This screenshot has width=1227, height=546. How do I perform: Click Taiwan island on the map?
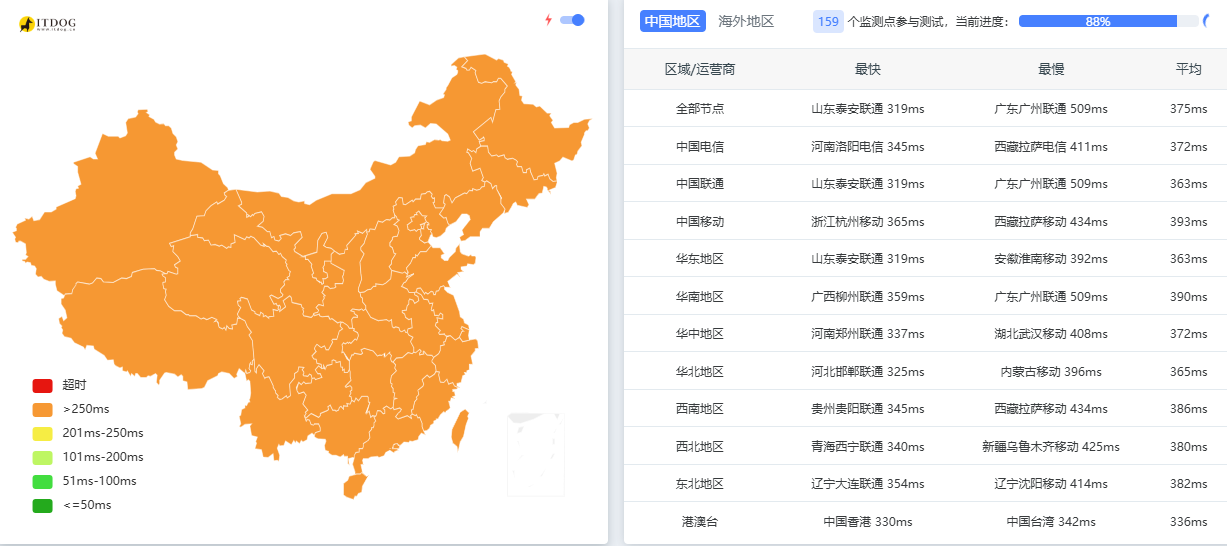pos(461,428)
